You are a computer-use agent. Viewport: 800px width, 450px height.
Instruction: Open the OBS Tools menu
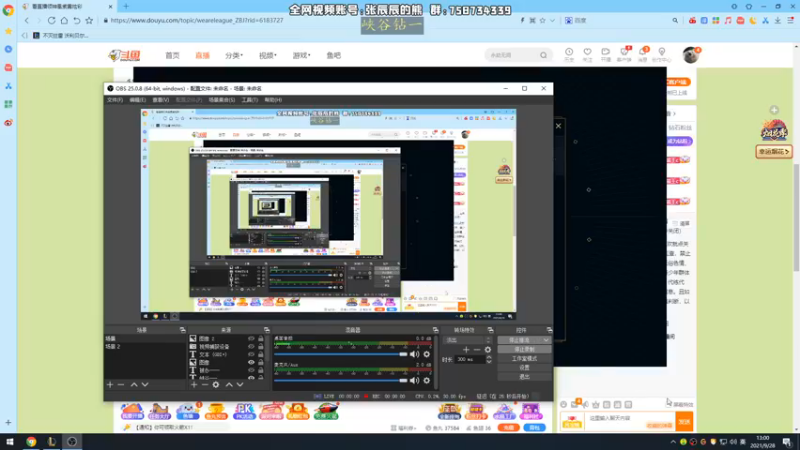coord(249,100)
